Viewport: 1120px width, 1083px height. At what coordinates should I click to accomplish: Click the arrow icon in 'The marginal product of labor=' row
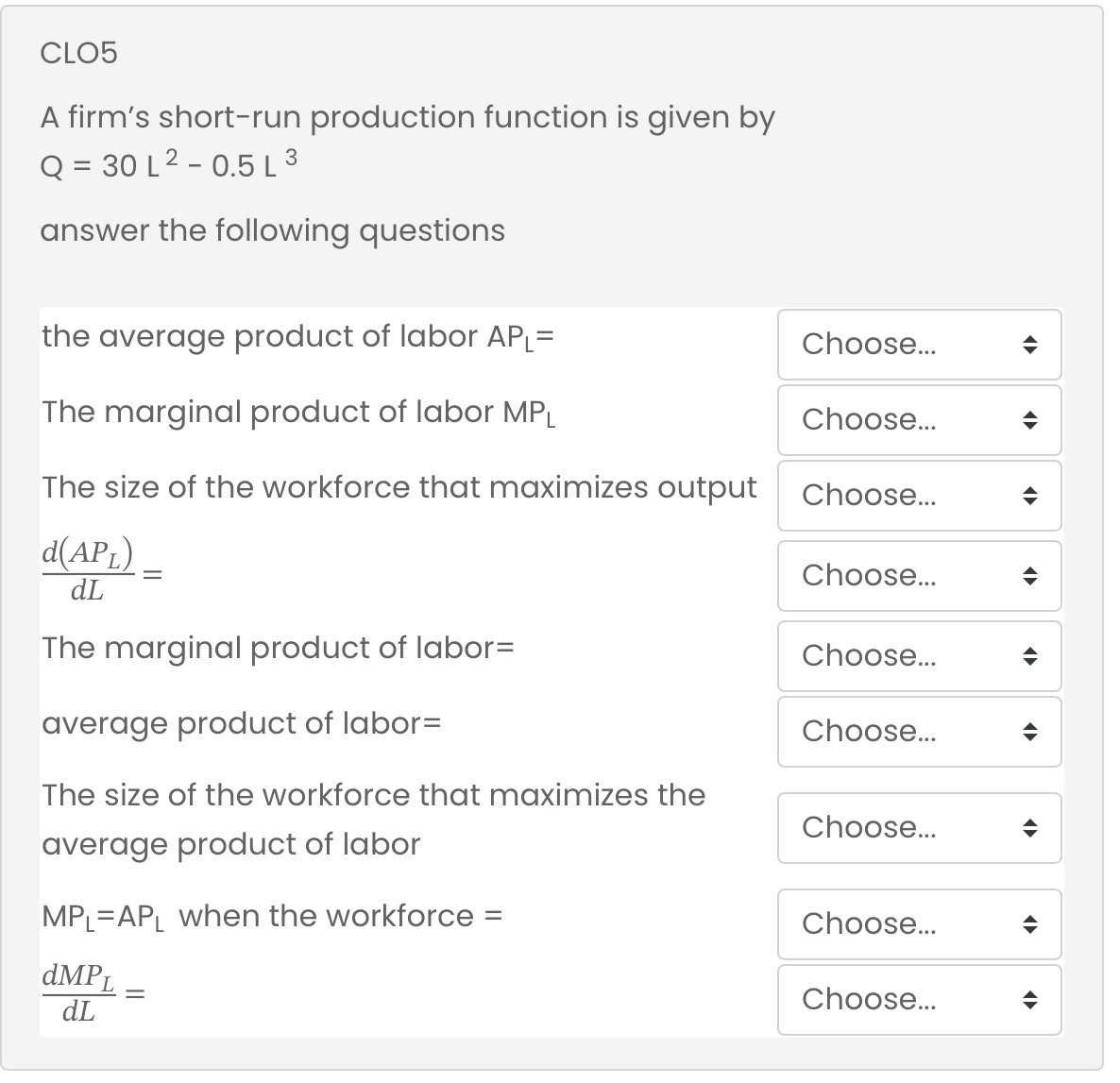1030,656
